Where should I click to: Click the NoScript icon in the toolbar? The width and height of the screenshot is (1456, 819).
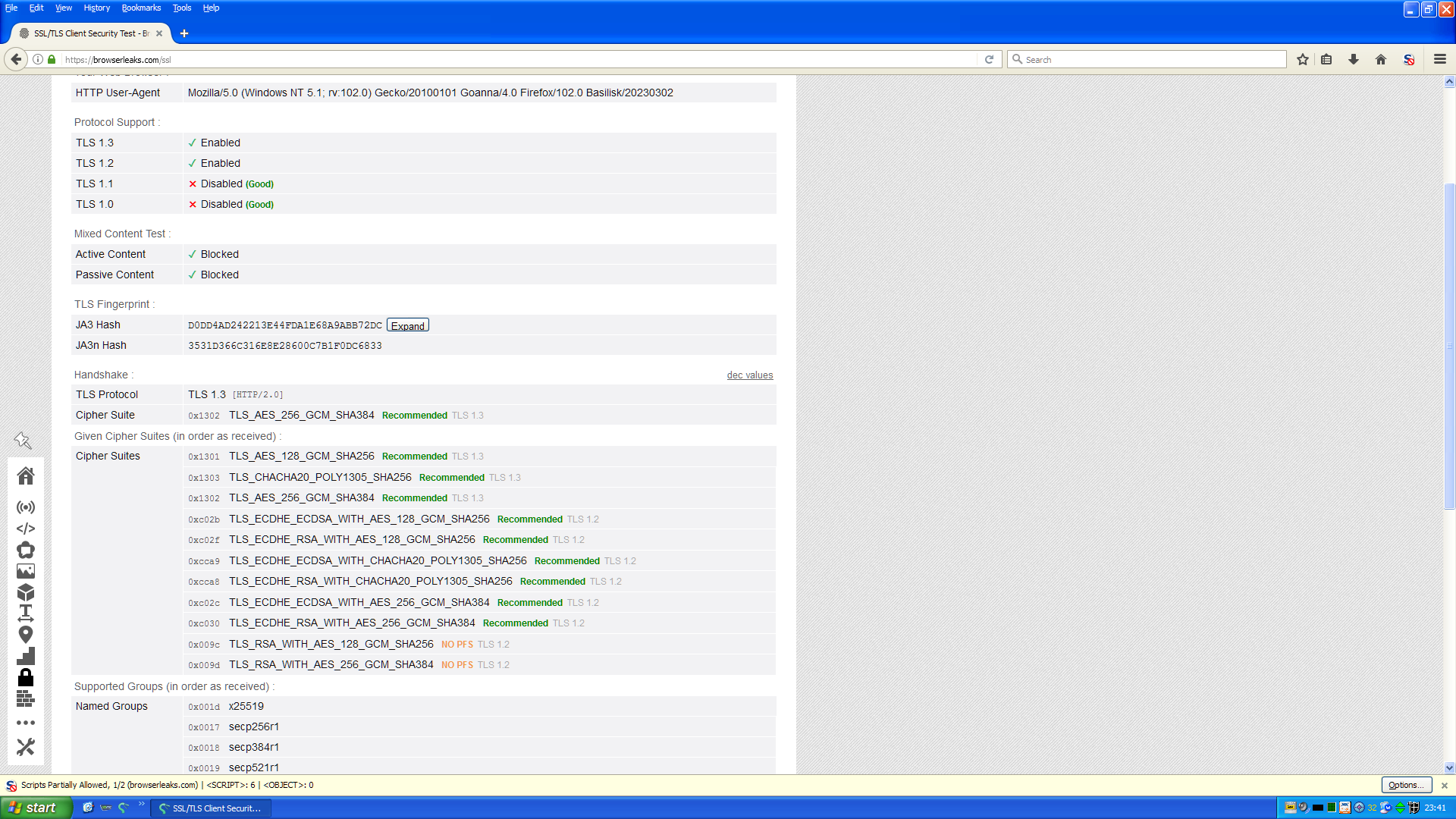coord(1409,59)
